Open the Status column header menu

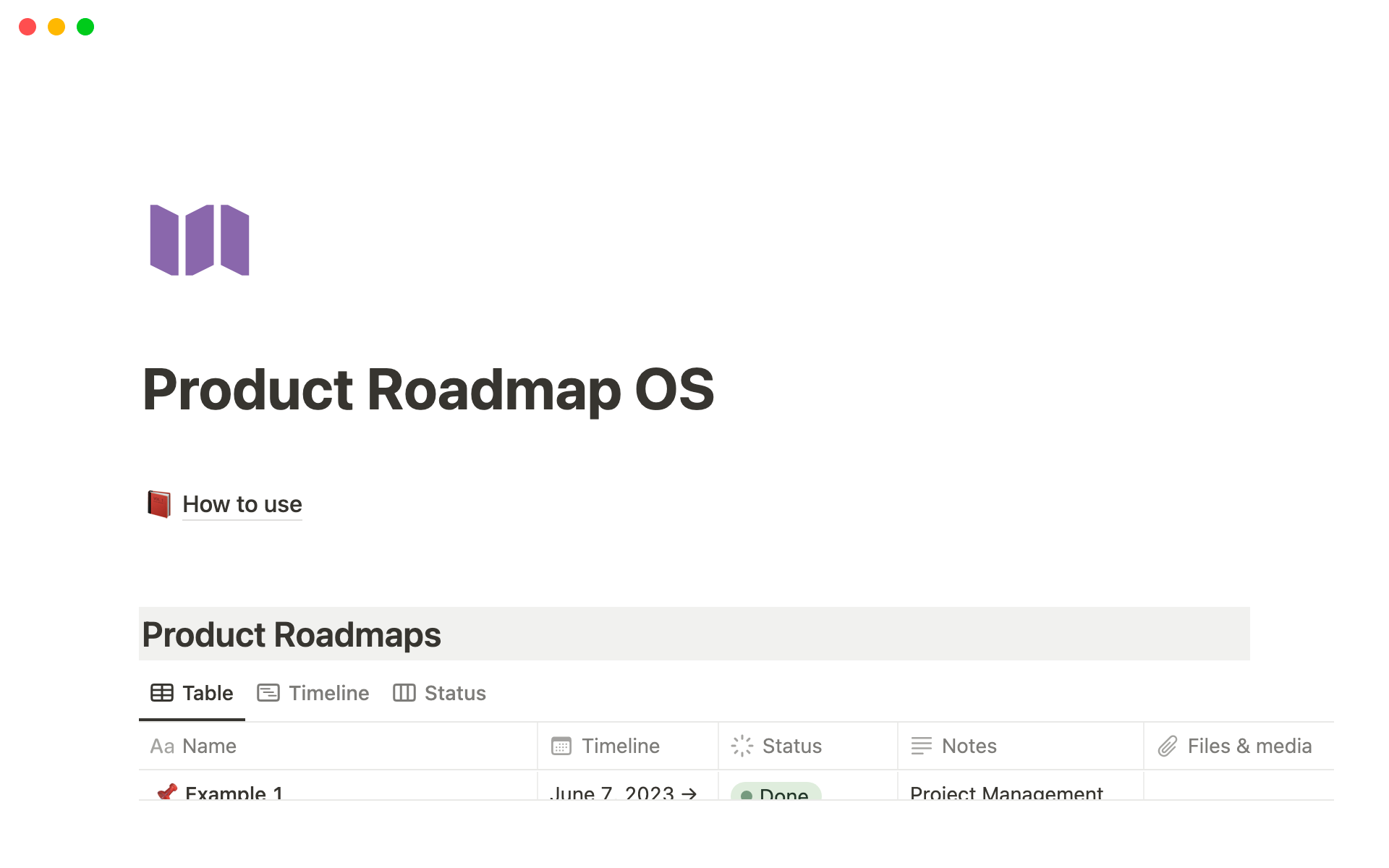coord(791,746)
